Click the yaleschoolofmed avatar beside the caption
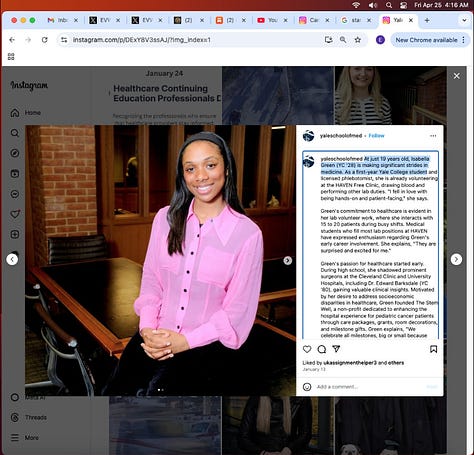This screenshot has height=455, width=474. [x=309, y=162]
